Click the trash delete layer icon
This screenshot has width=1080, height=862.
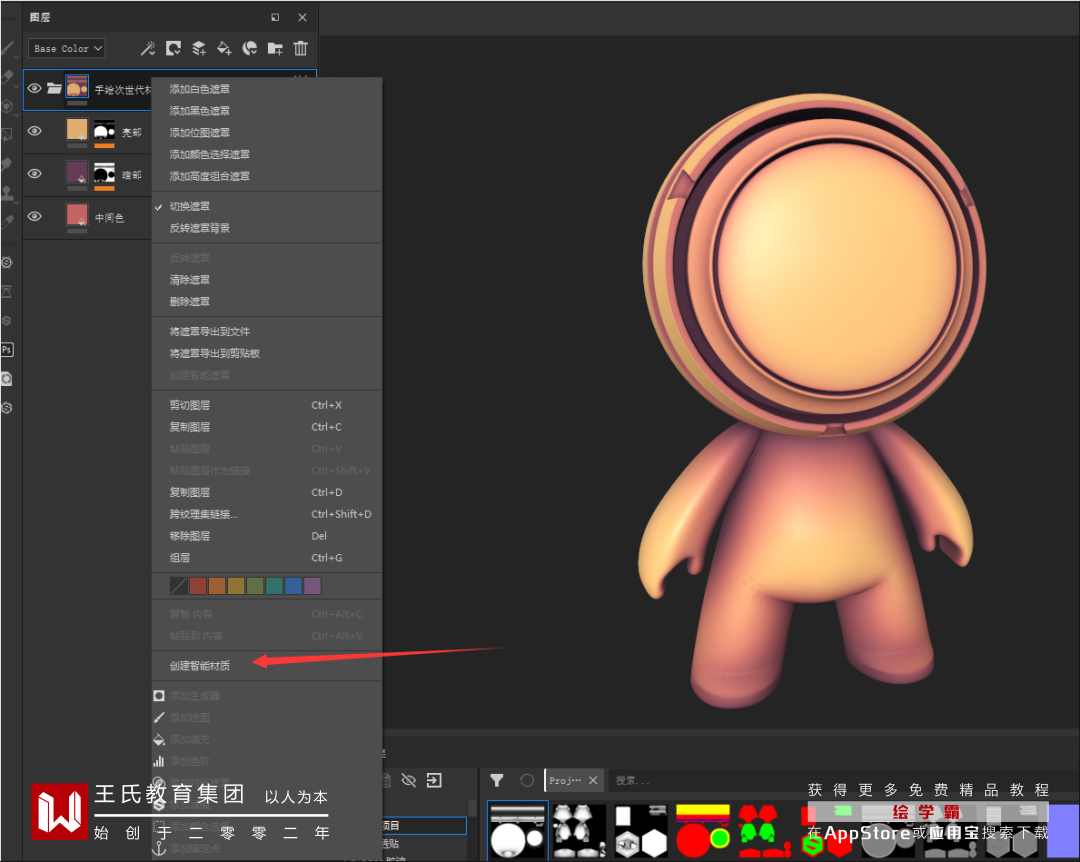[300, 48]
